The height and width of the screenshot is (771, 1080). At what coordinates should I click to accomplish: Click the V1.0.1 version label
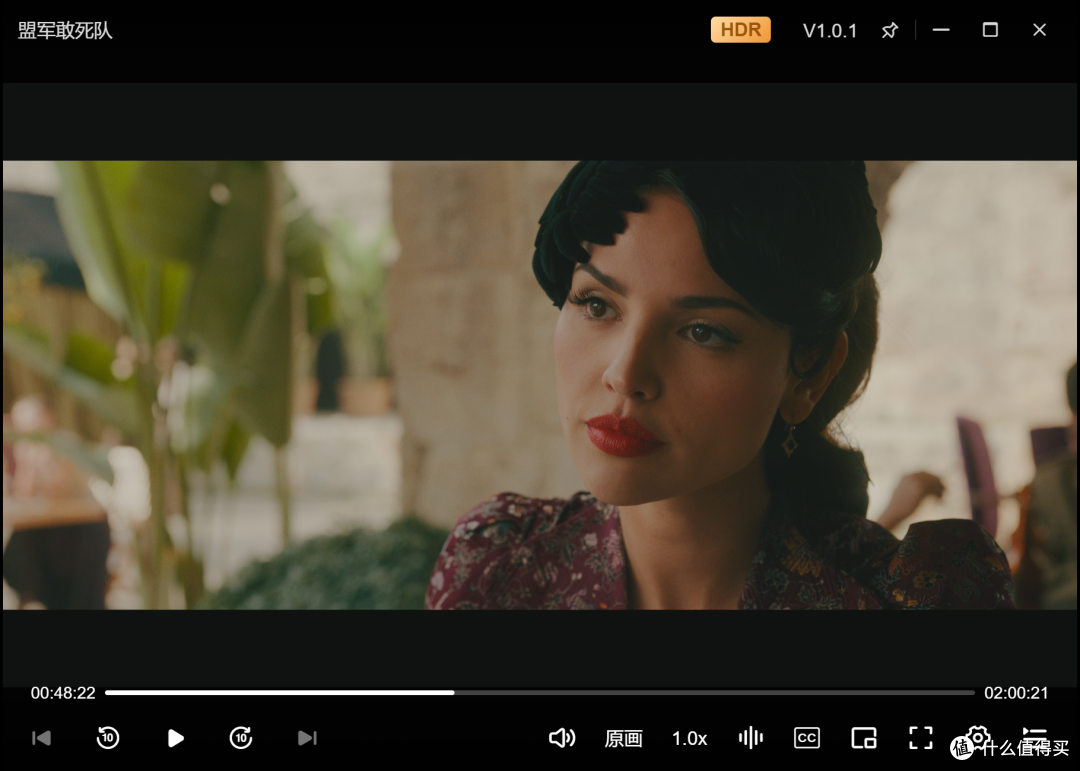coord(830,31)
